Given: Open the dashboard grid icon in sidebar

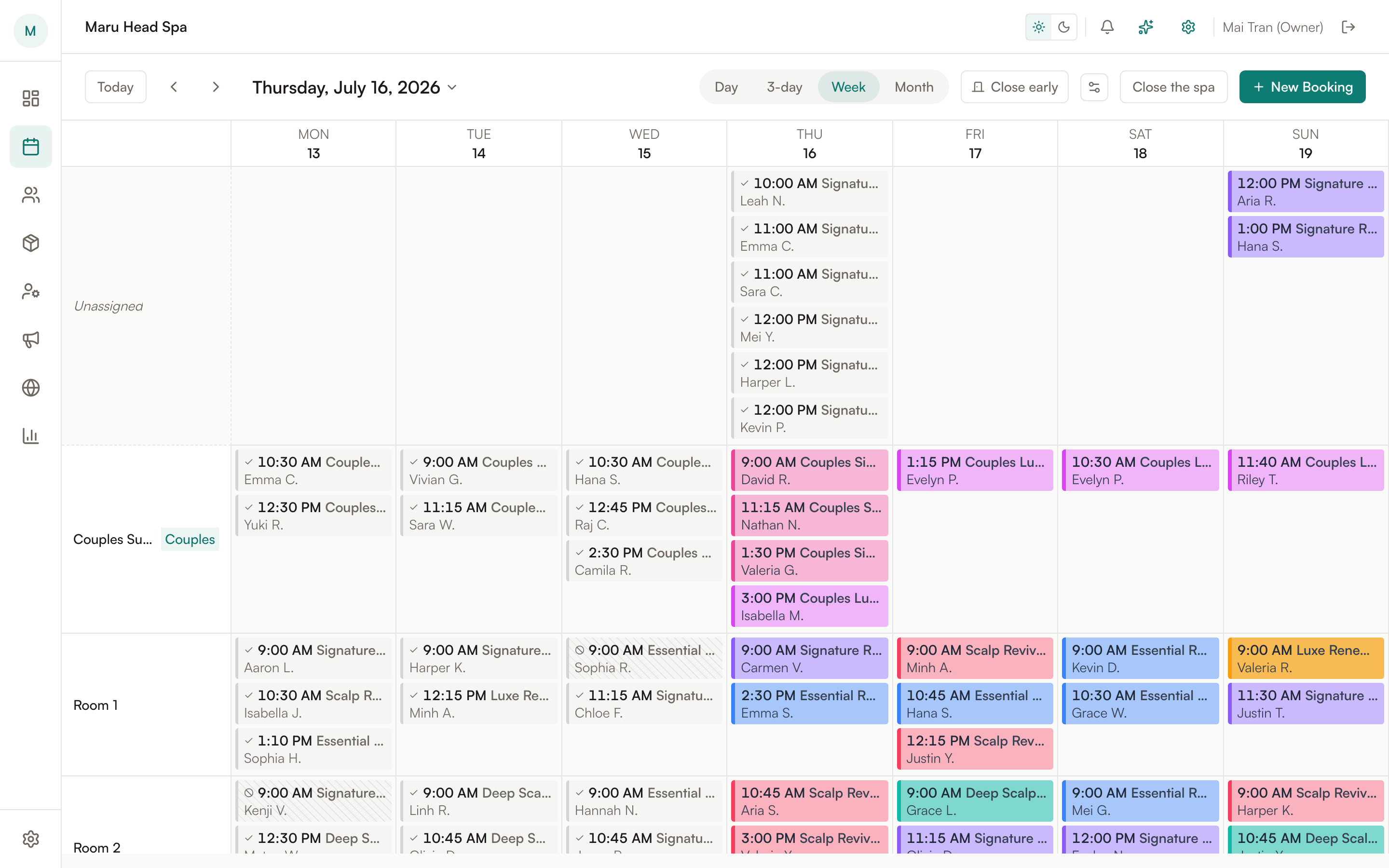Looking at the screenshot, I should coord(30,98).
